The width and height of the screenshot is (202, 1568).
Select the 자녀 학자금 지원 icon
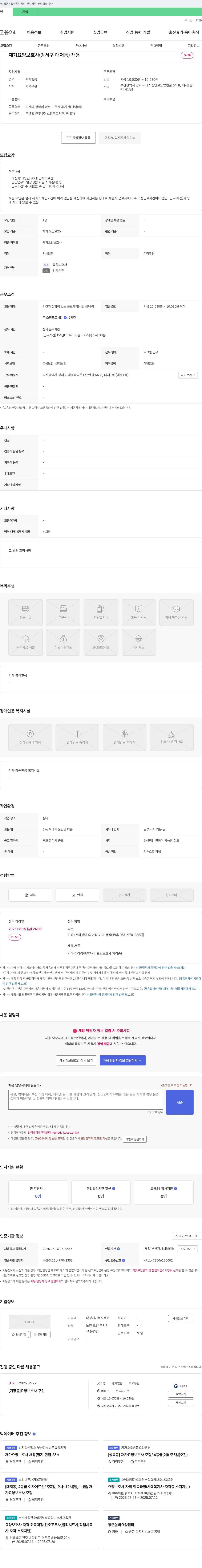pyautogui.click(x=177, y=612)
